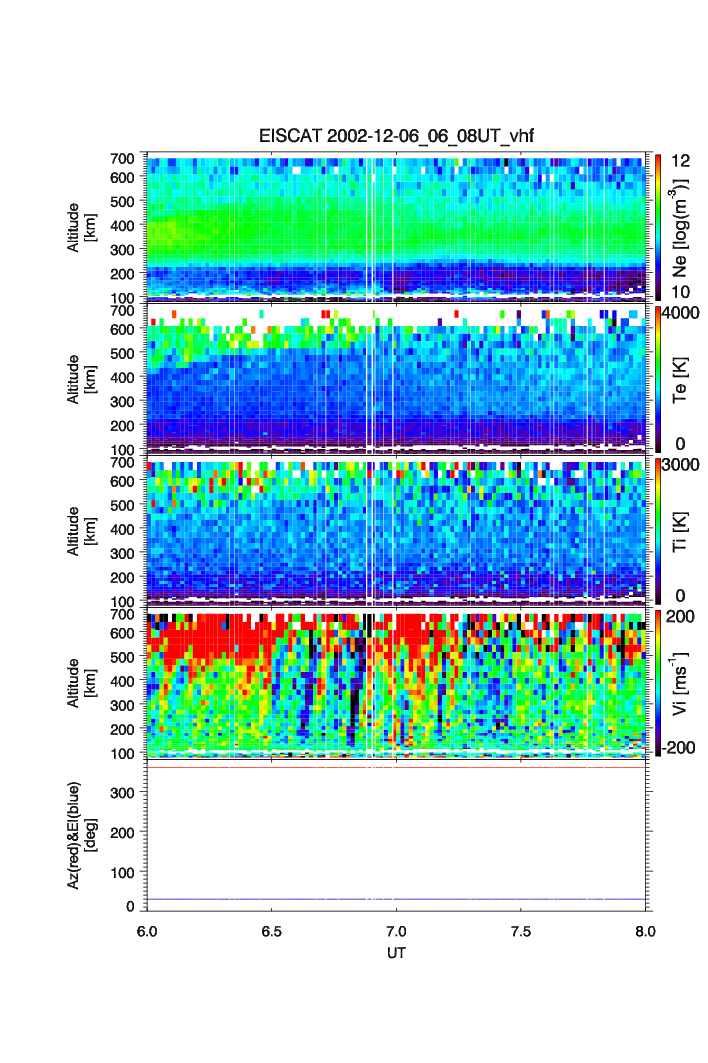
Task: Select the ion temperature (Ti) plot panel
Action: pos(398,530)
